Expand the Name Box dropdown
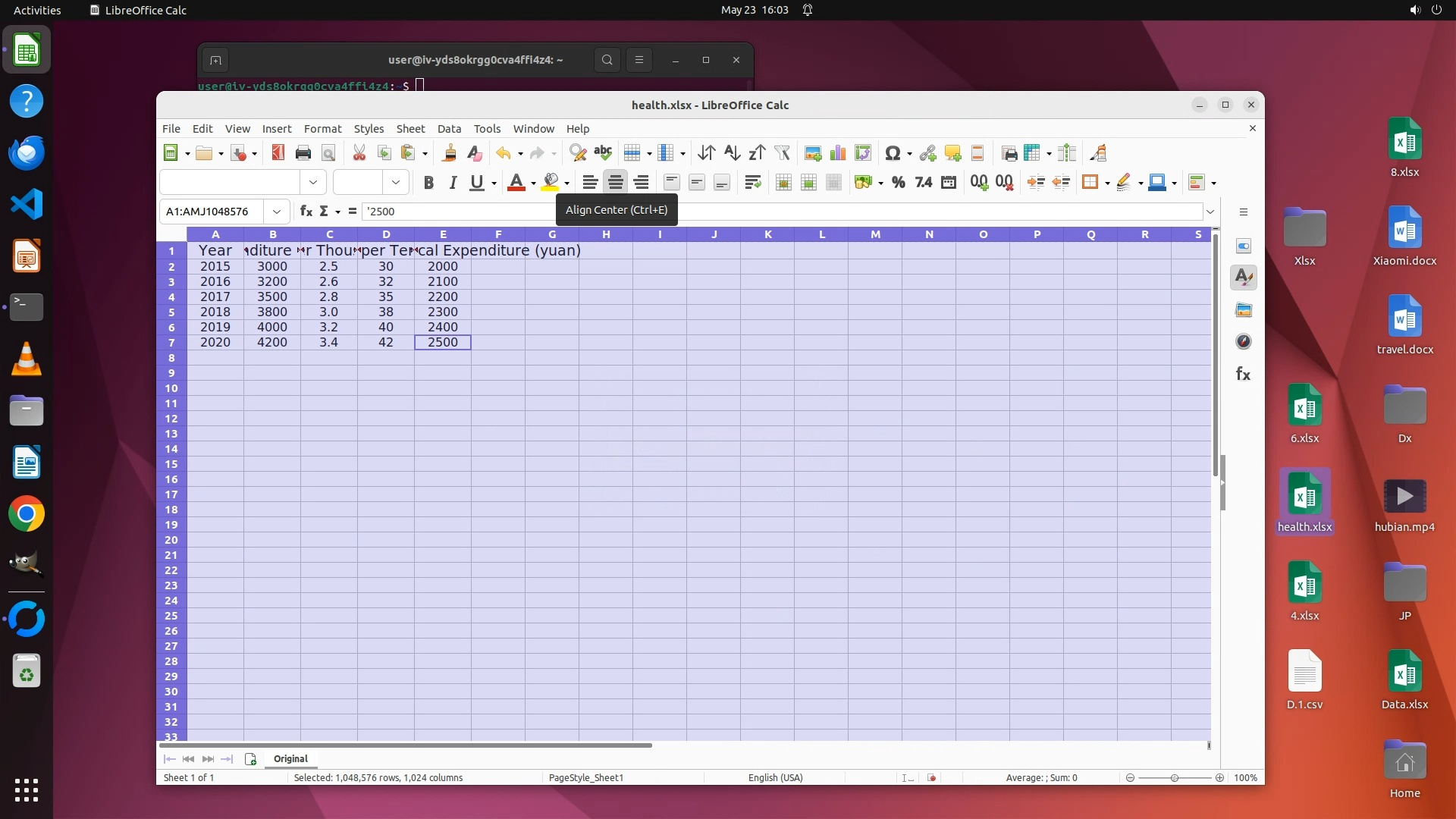 (x=277, y=212)
